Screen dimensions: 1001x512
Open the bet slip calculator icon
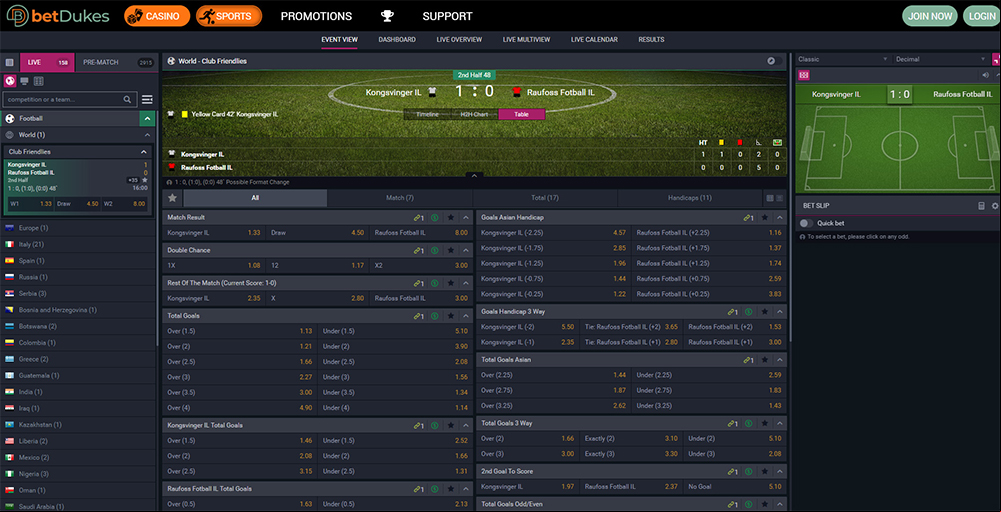coord(982,206)
